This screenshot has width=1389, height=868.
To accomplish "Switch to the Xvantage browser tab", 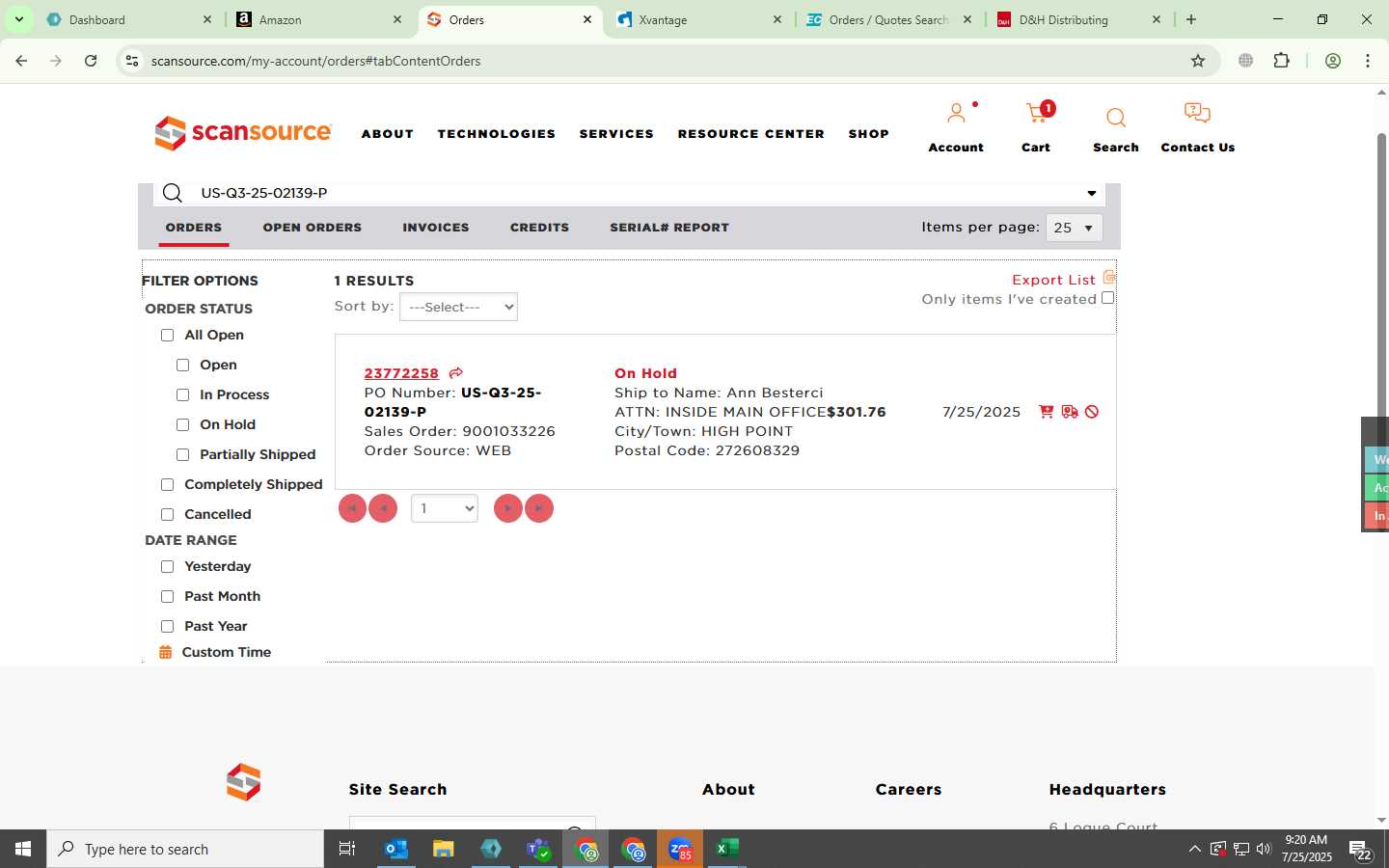I will [699, 19].
